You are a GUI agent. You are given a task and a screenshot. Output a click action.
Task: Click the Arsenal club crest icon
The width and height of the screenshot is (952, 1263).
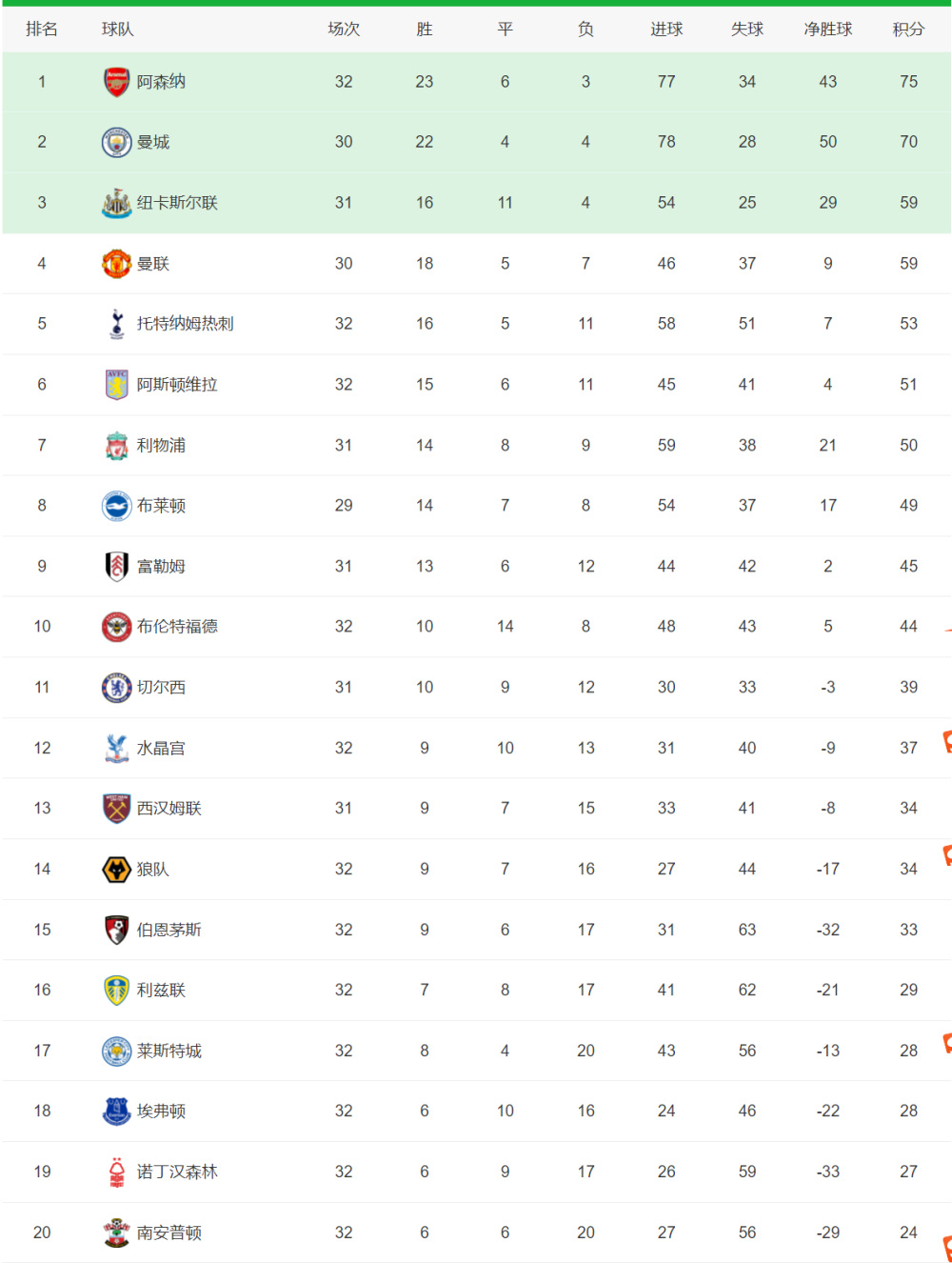click(x=116, y=82)
